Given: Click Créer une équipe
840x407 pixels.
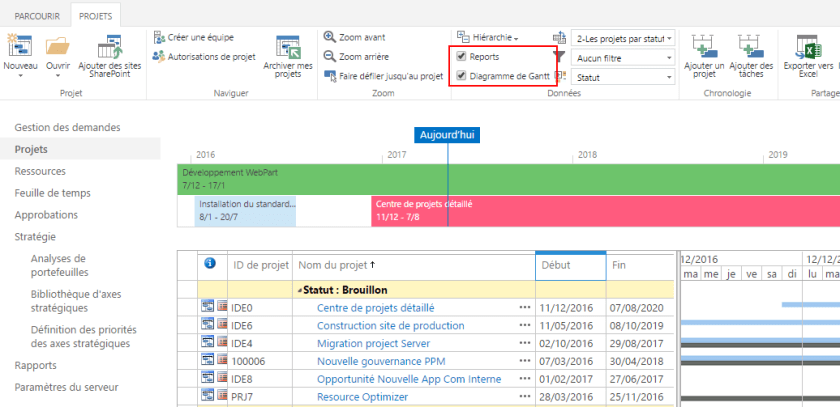Looking at the screenshot, I should tap(194, 37).
